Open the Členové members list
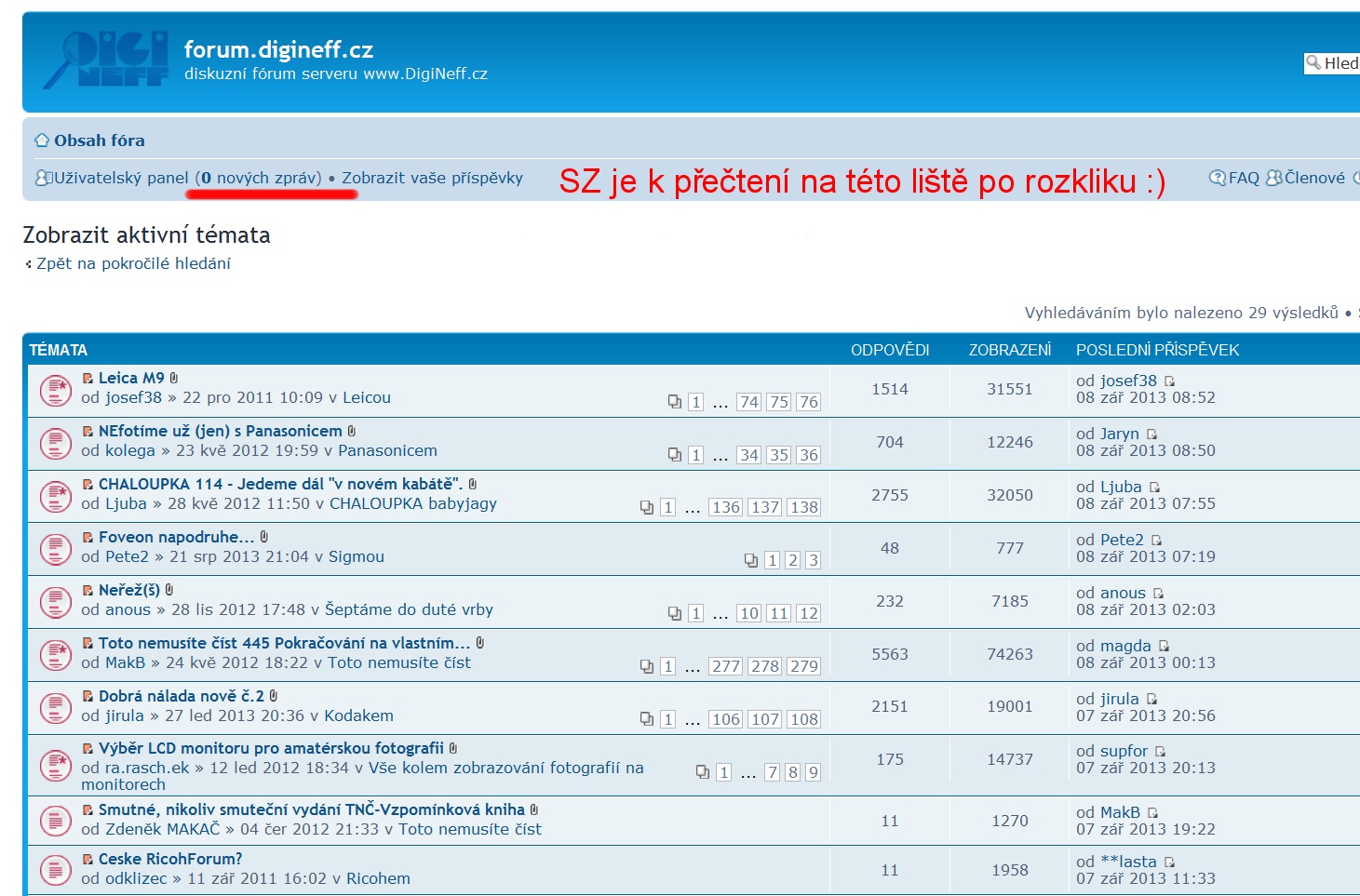 pyautogui.click(x=1313, y=178)
